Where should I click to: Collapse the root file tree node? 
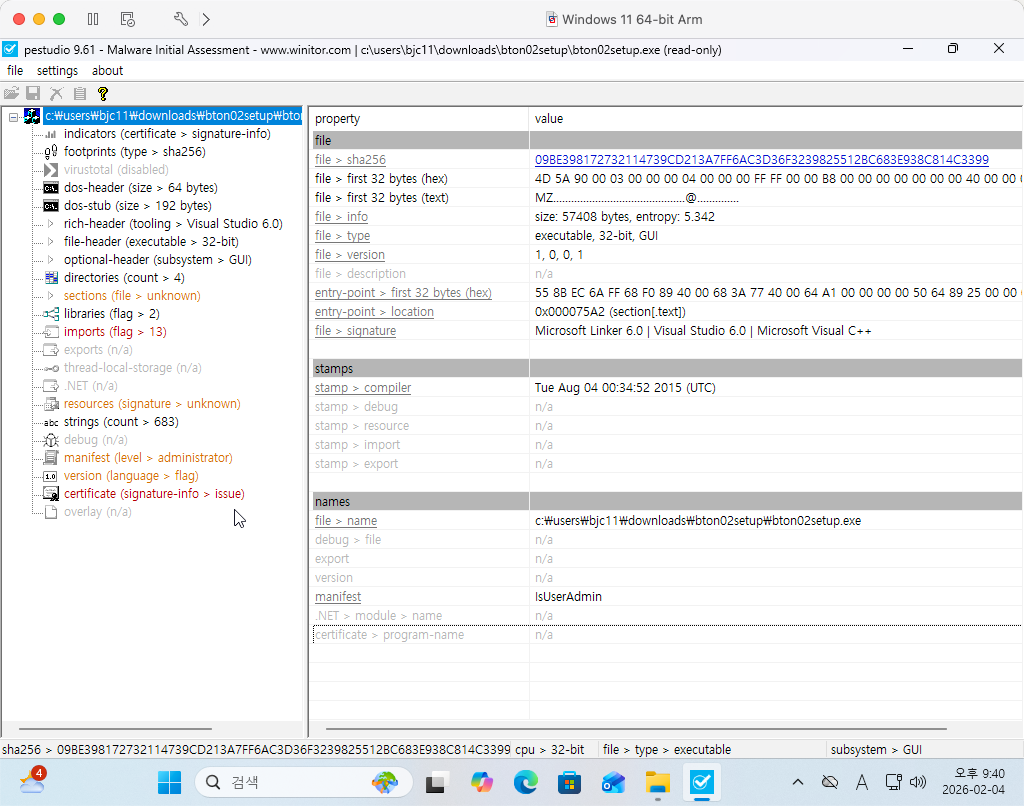[13, 117]
